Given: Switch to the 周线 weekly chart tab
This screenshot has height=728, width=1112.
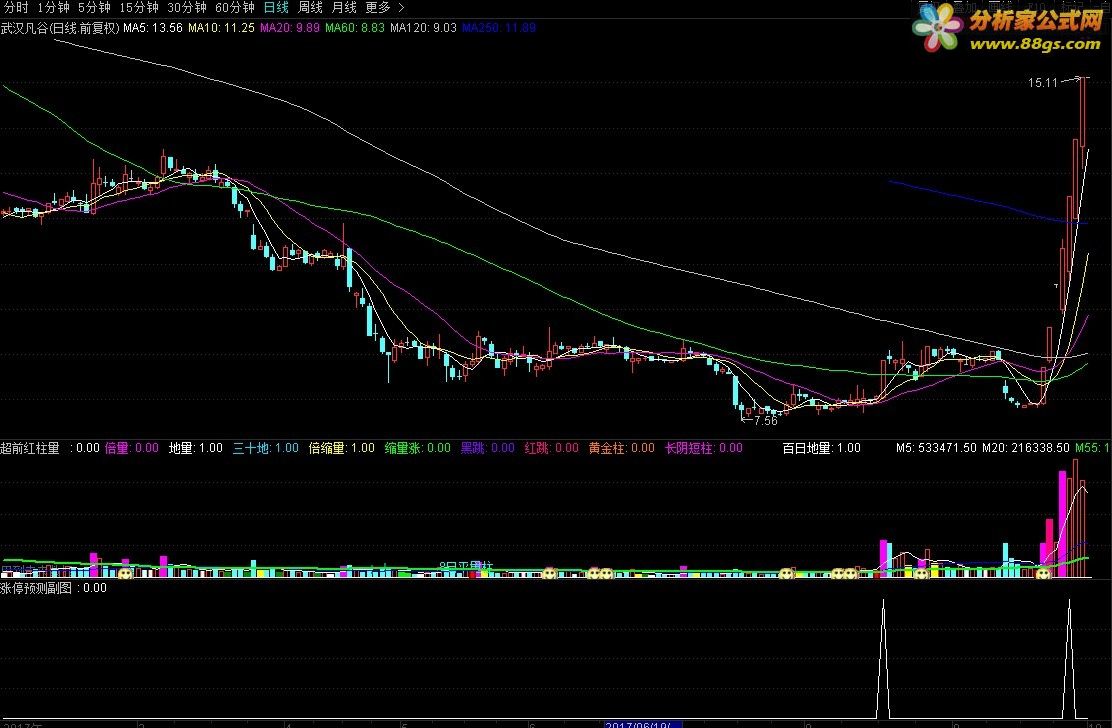Looking at the screenshot, I should click(310, 8).
